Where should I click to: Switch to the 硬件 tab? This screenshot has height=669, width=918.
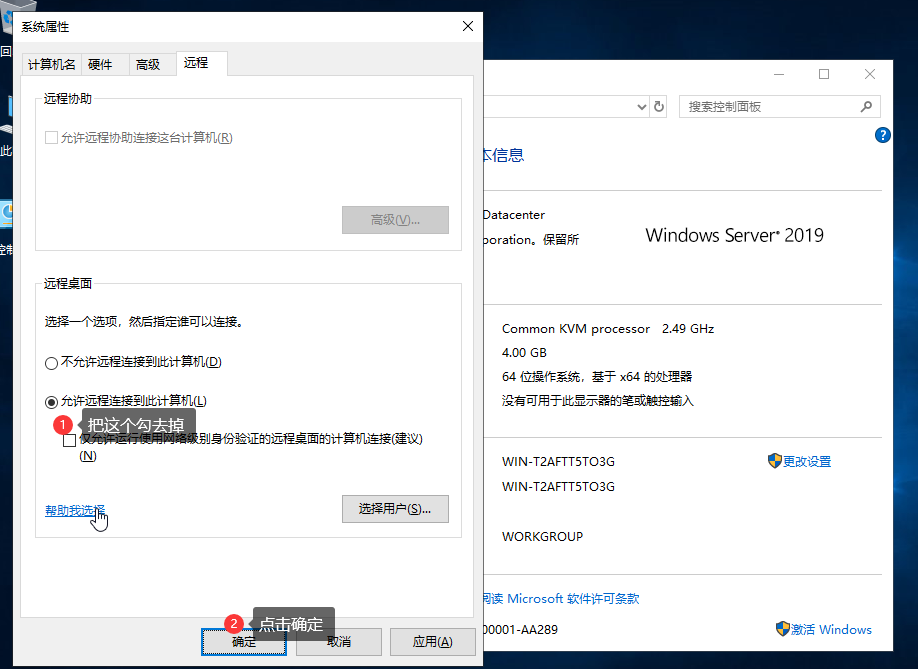[x=100, y=64]
